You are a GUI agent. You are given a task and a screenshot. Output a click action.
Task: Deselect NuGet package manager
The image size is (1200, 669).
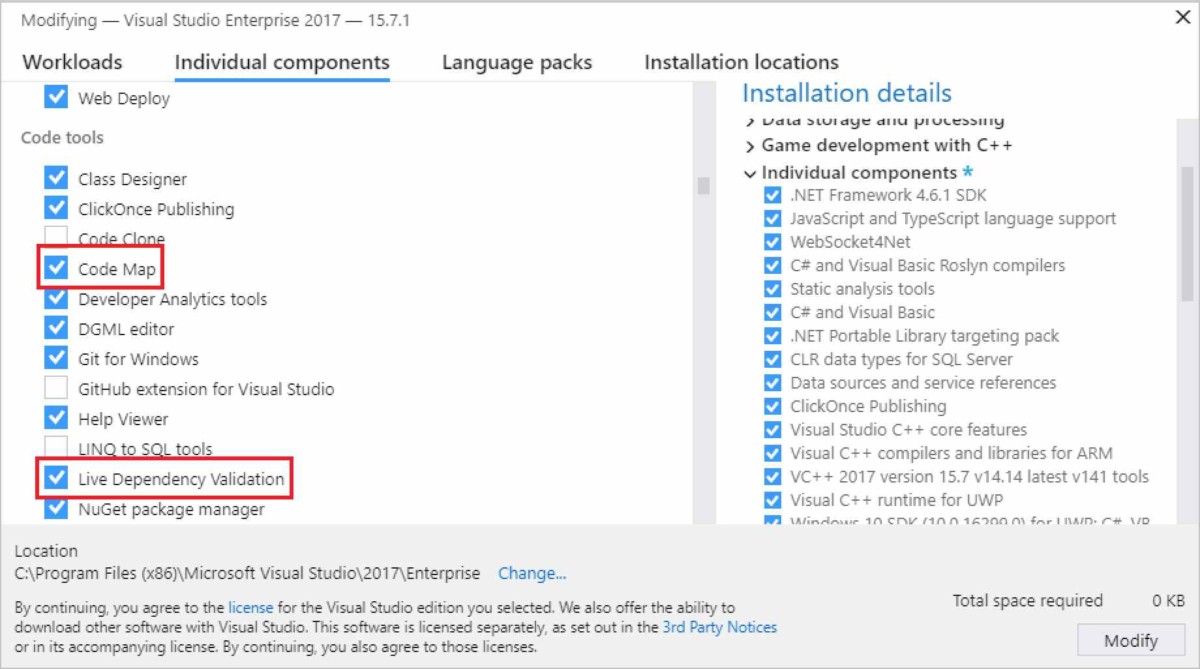[58, 508]
